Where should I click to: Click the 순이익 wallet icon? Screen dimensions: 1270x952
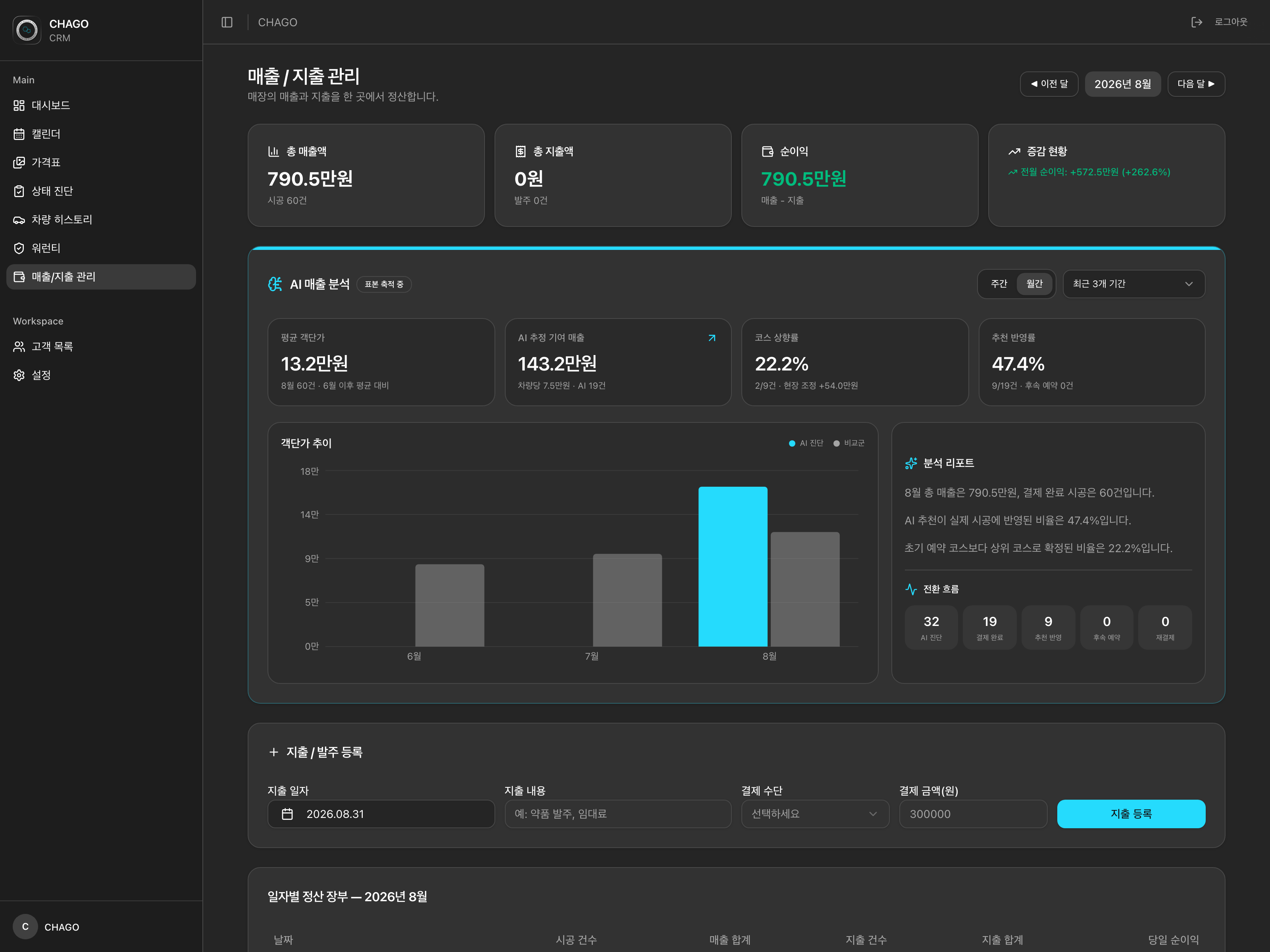(x=767, y=152)
